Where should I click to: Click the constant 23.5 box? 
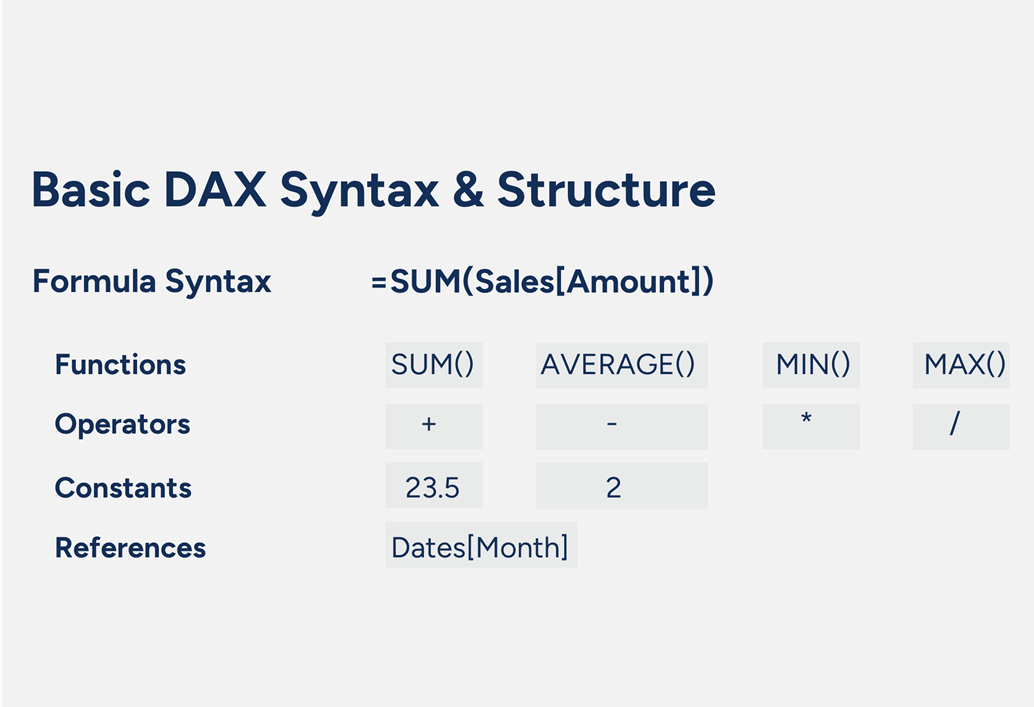[433, 486]
